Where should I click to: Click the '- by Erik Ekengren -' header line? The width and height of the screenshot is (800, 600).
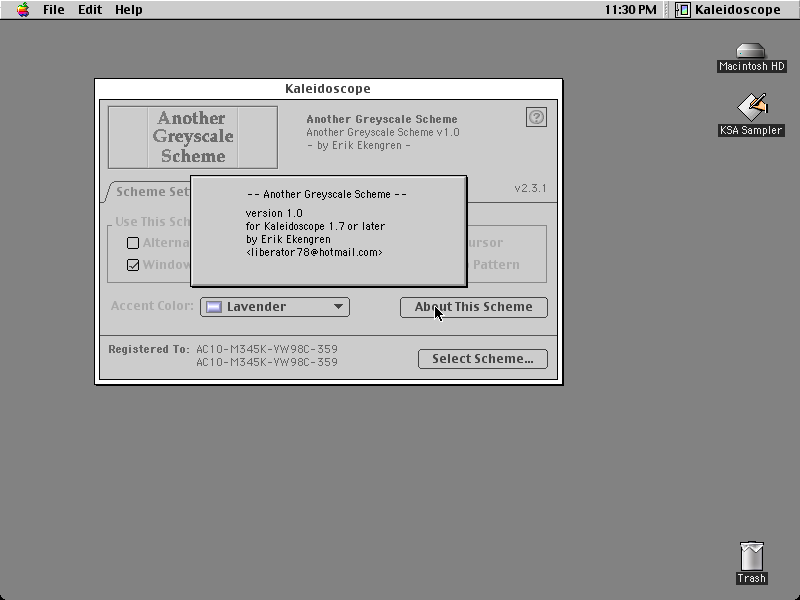coord(358,145)
